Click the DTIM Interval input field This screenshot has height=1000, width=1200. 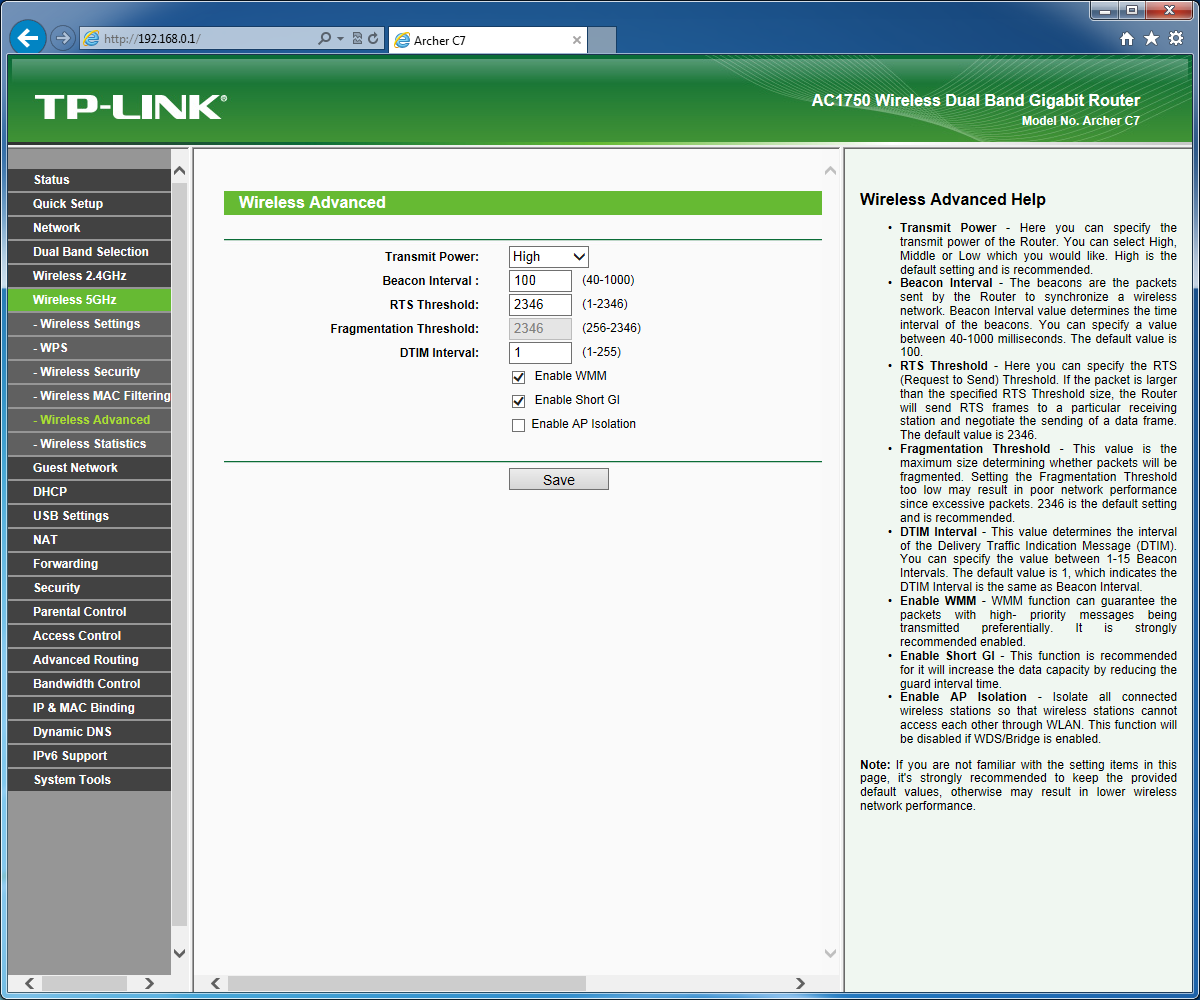540,353
